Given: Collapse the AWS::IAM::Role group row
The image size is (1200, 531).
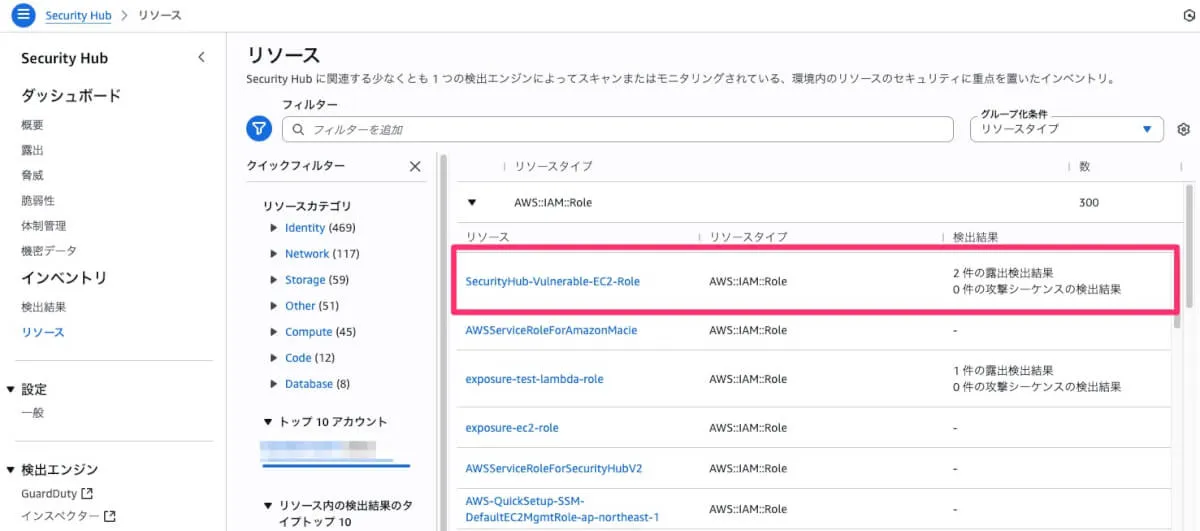Looking at the screenshot, I should coord(472,202).
